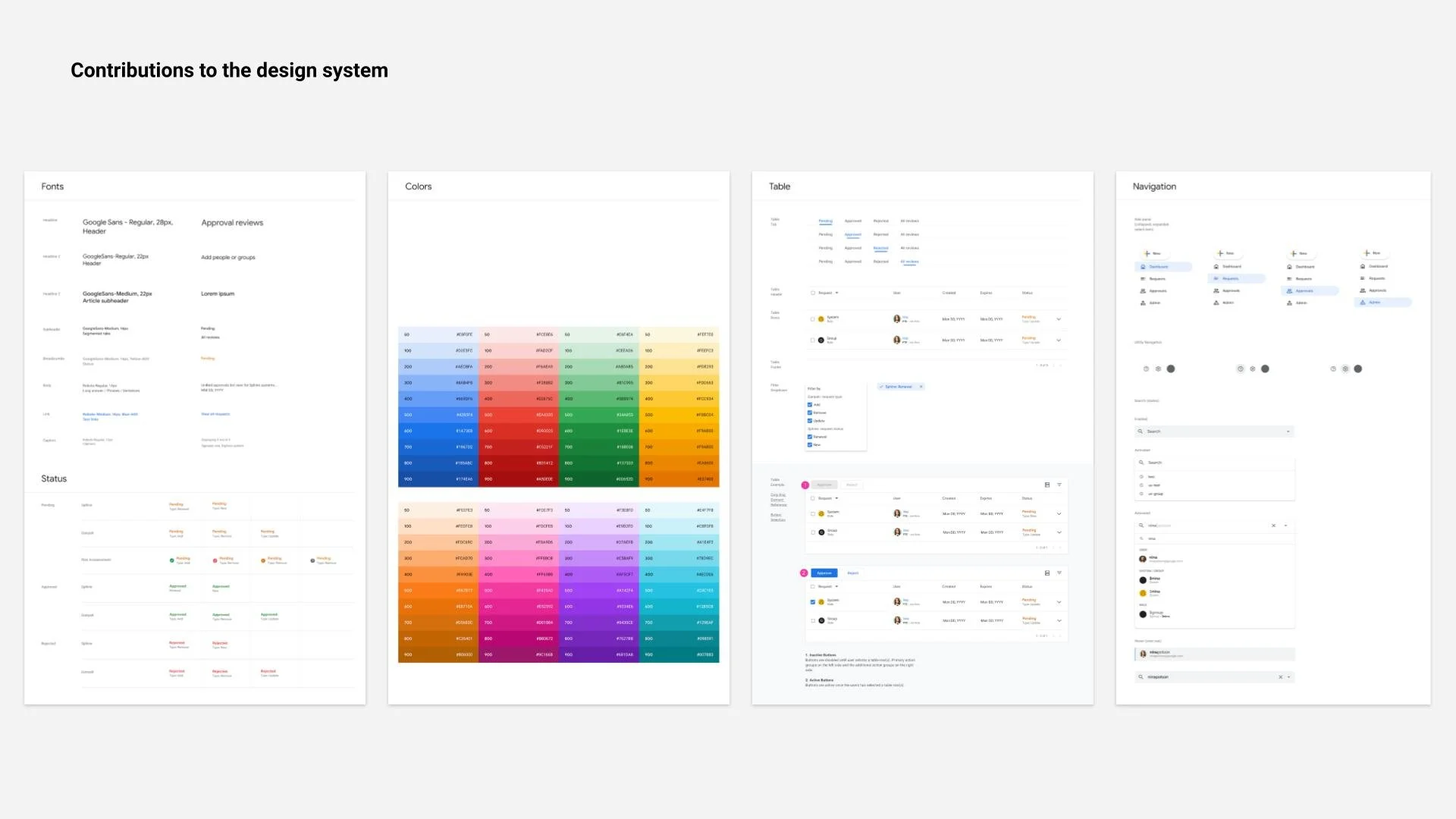
Task: Select the underlined Pending tab
Action: 825,221
